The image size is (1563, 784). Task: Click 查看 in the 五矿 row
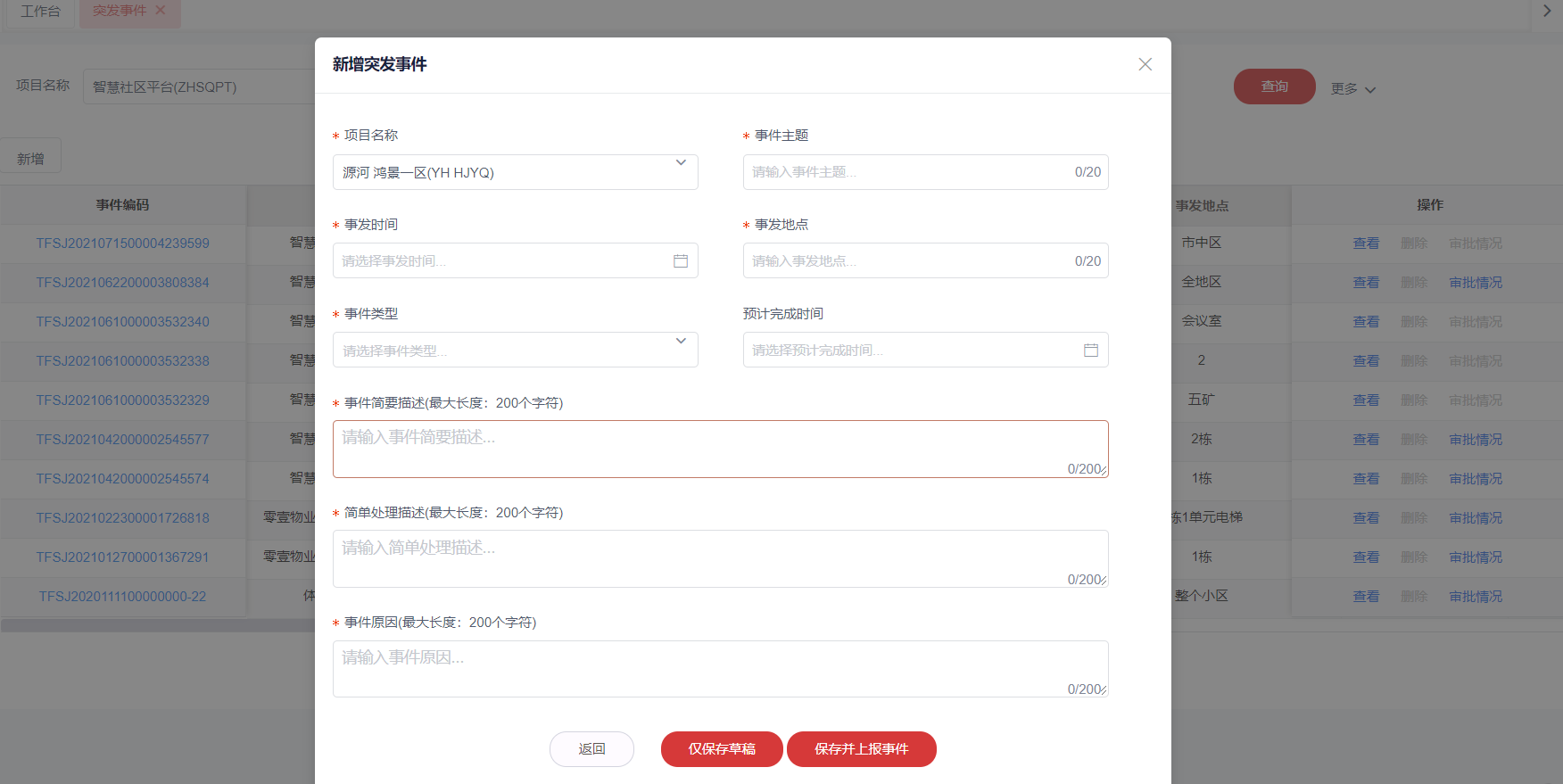click(1366, 400)
